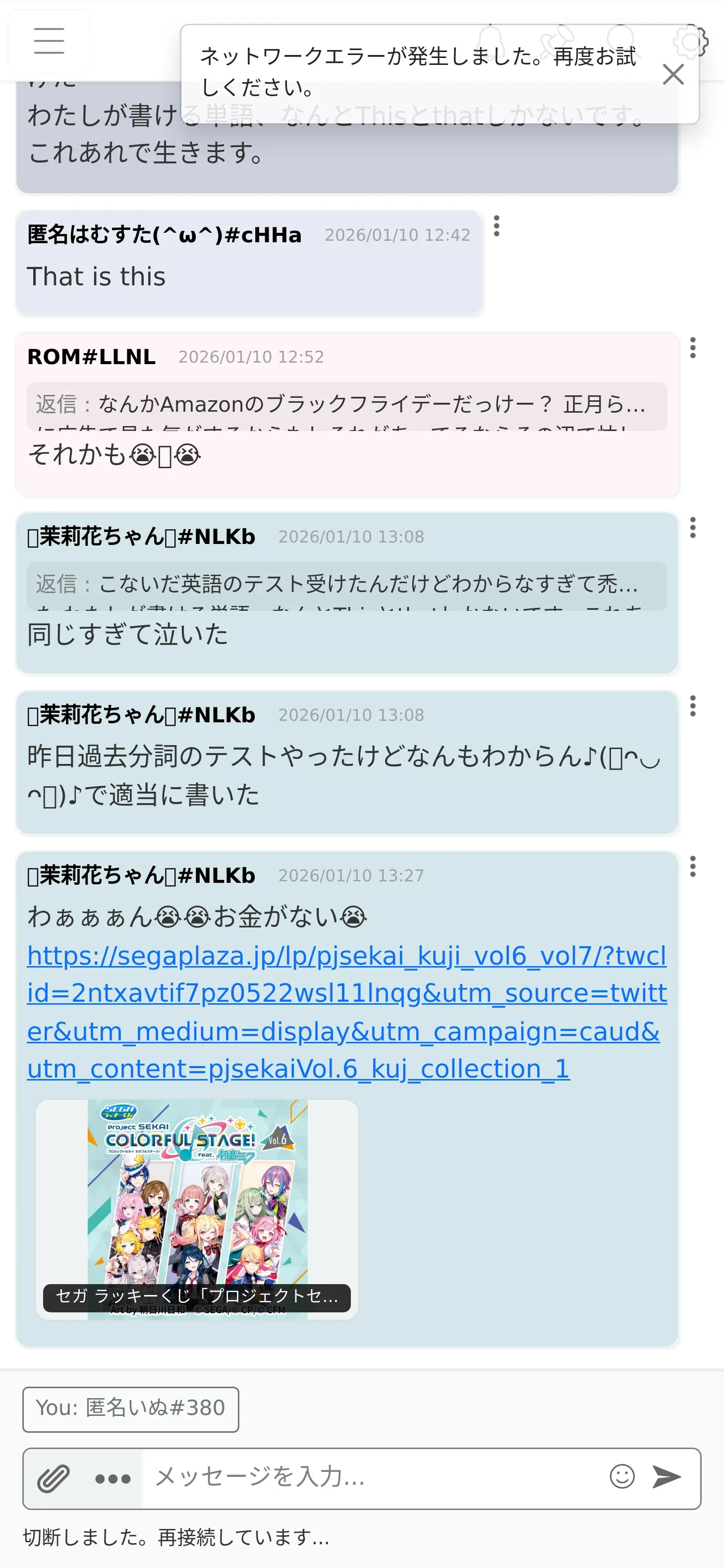The width and height of the screenshot is (724, 1568).
Task: Open options menu for ROM#LLNL message
Action: 693,348
